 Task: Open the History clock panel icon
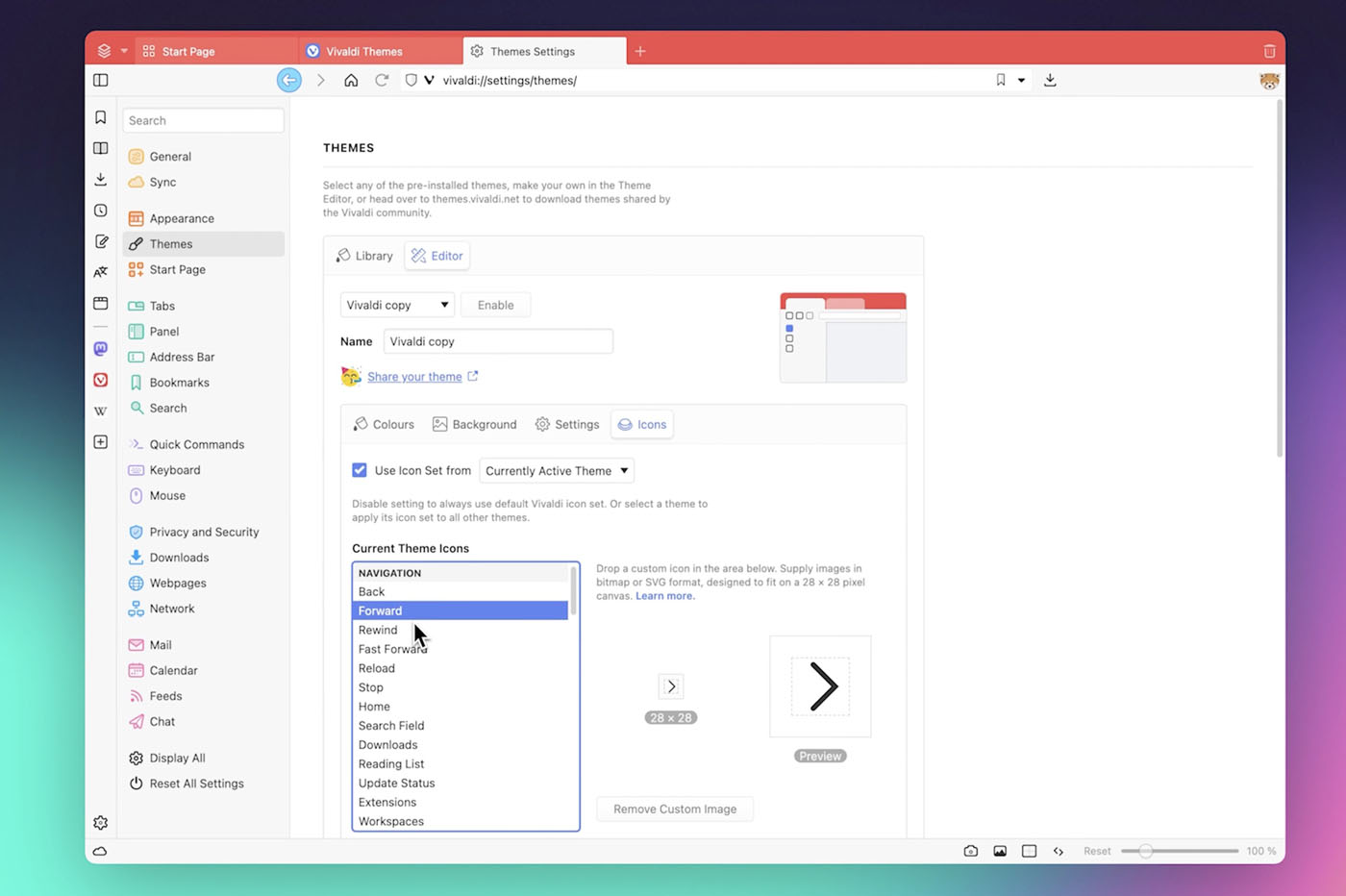101,211
